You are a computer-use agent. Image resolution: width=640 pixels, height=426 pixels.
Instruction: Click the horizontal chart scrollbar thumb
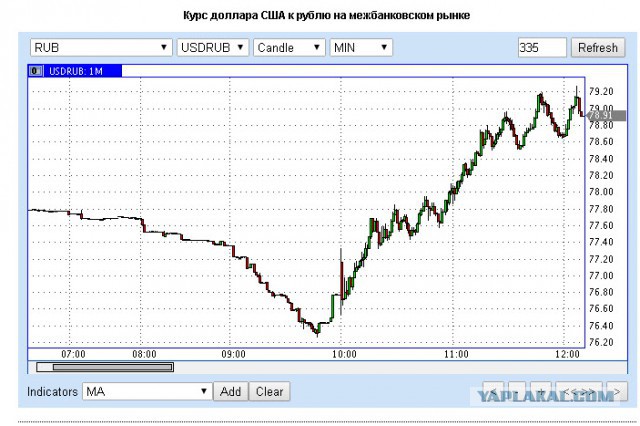(112, 367)
